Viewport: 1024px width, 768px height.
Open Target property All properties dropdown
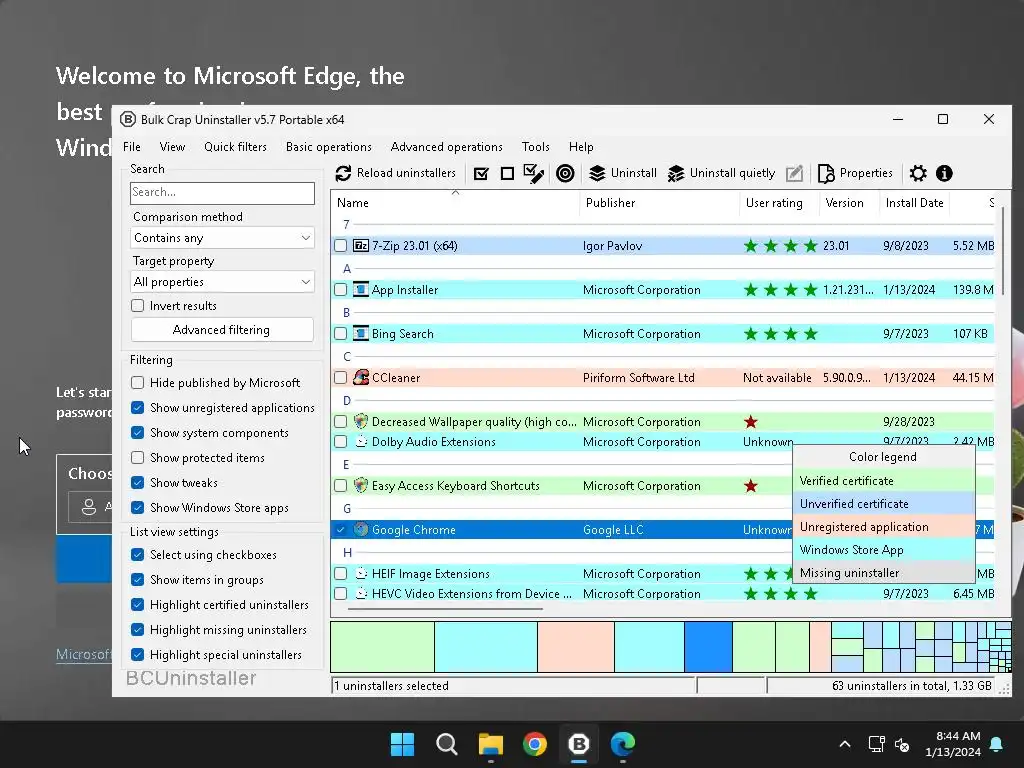[222, 281]
